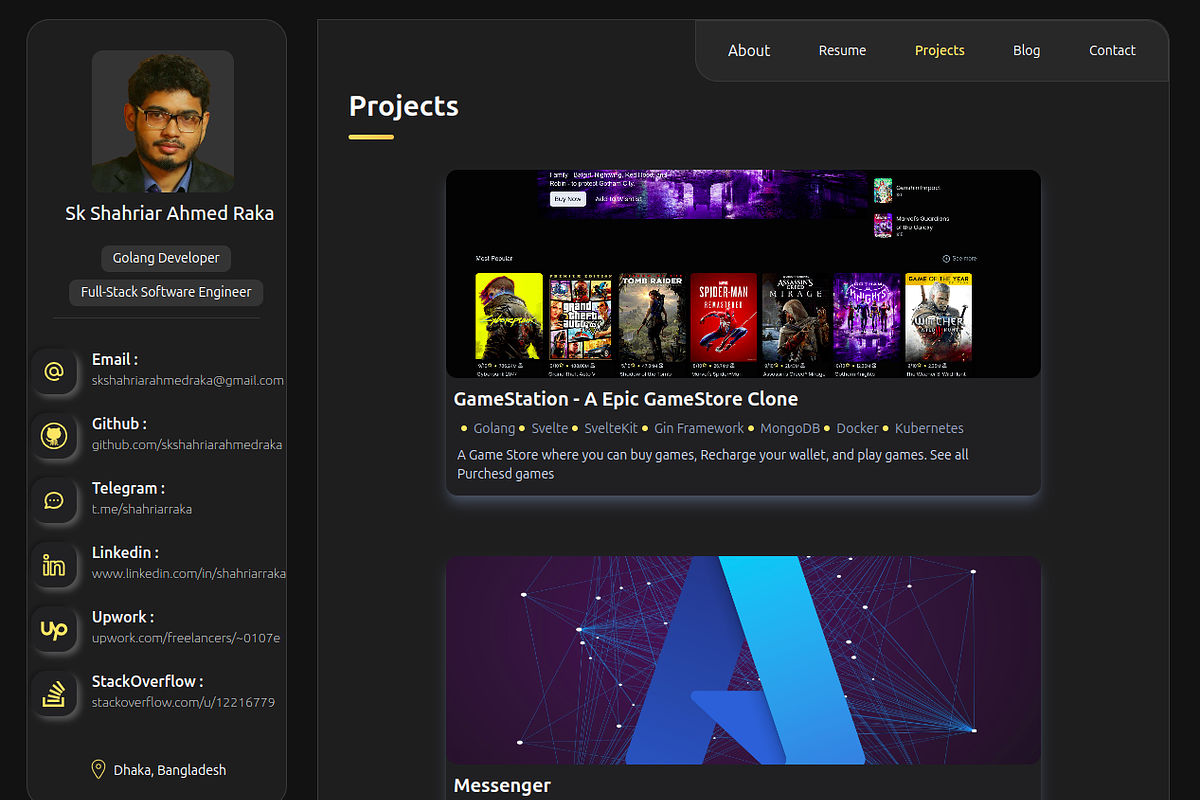Switch to the Resume tab
The width and height of the screenshot is (1200, 800).
(843, 50)
